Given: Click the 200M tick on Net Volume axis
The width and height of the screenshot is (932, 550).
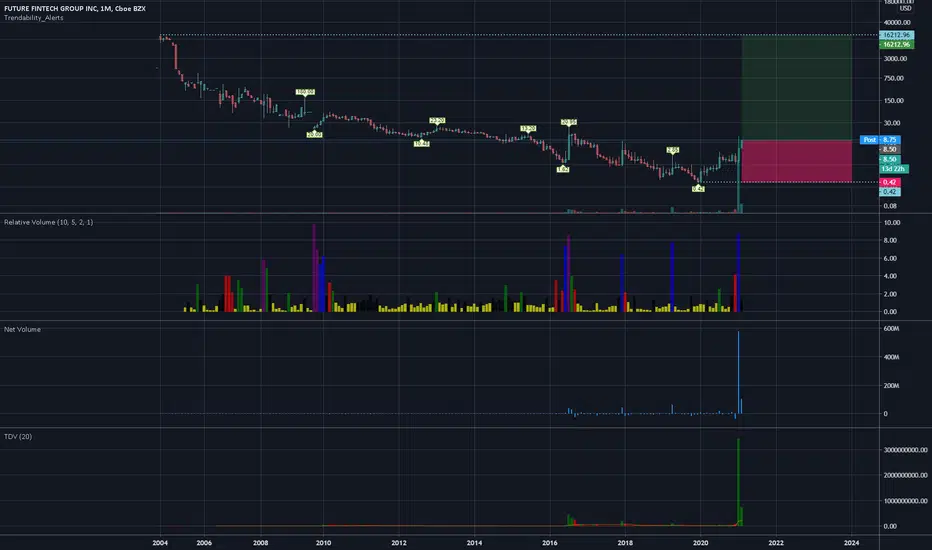Looking at the screenshot, I should point(891,385).
